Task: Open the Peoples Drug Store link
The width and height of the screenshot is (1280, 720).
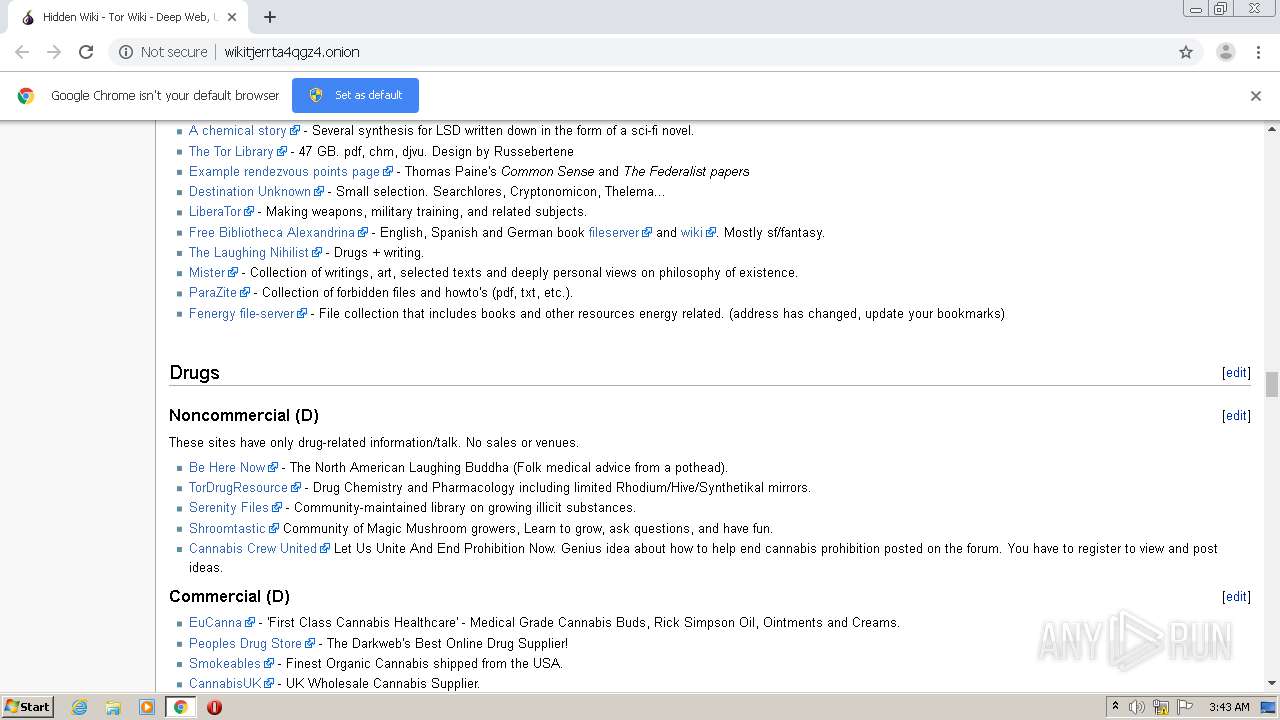Action: [245, 643]
